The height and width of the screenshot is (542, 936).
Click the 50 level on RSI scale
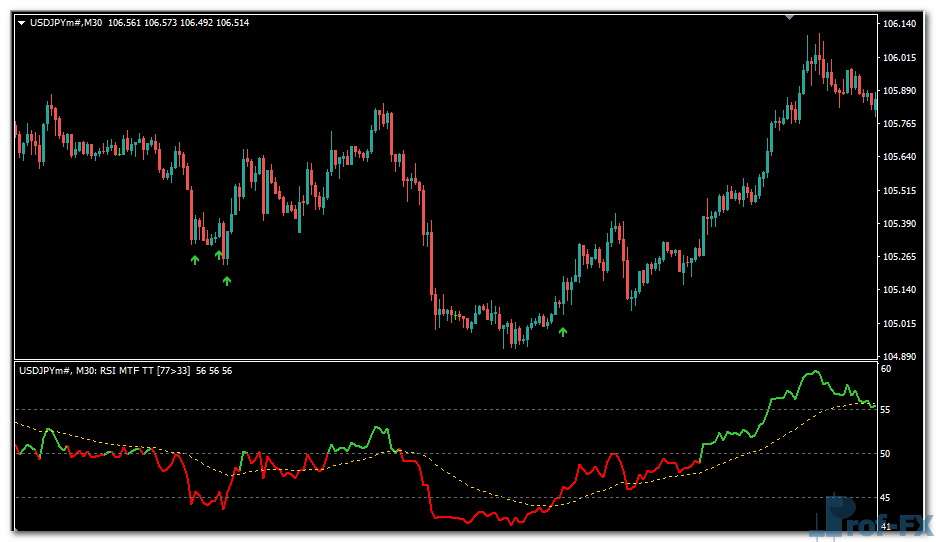pos(885,454)
